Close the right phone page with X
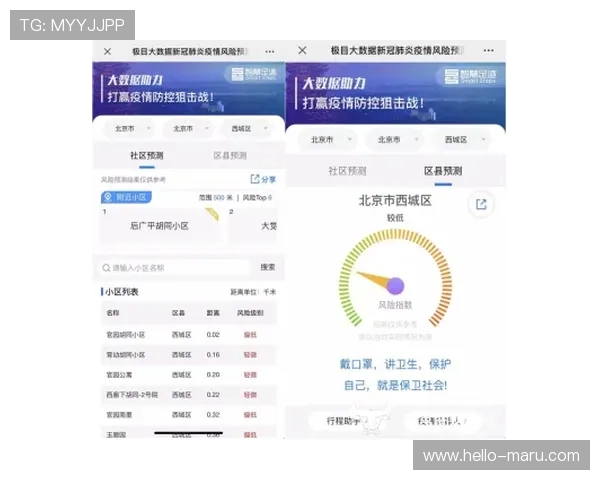Image resolution: width=600 pixels, height=480 pixels. (x=302, y=50)
